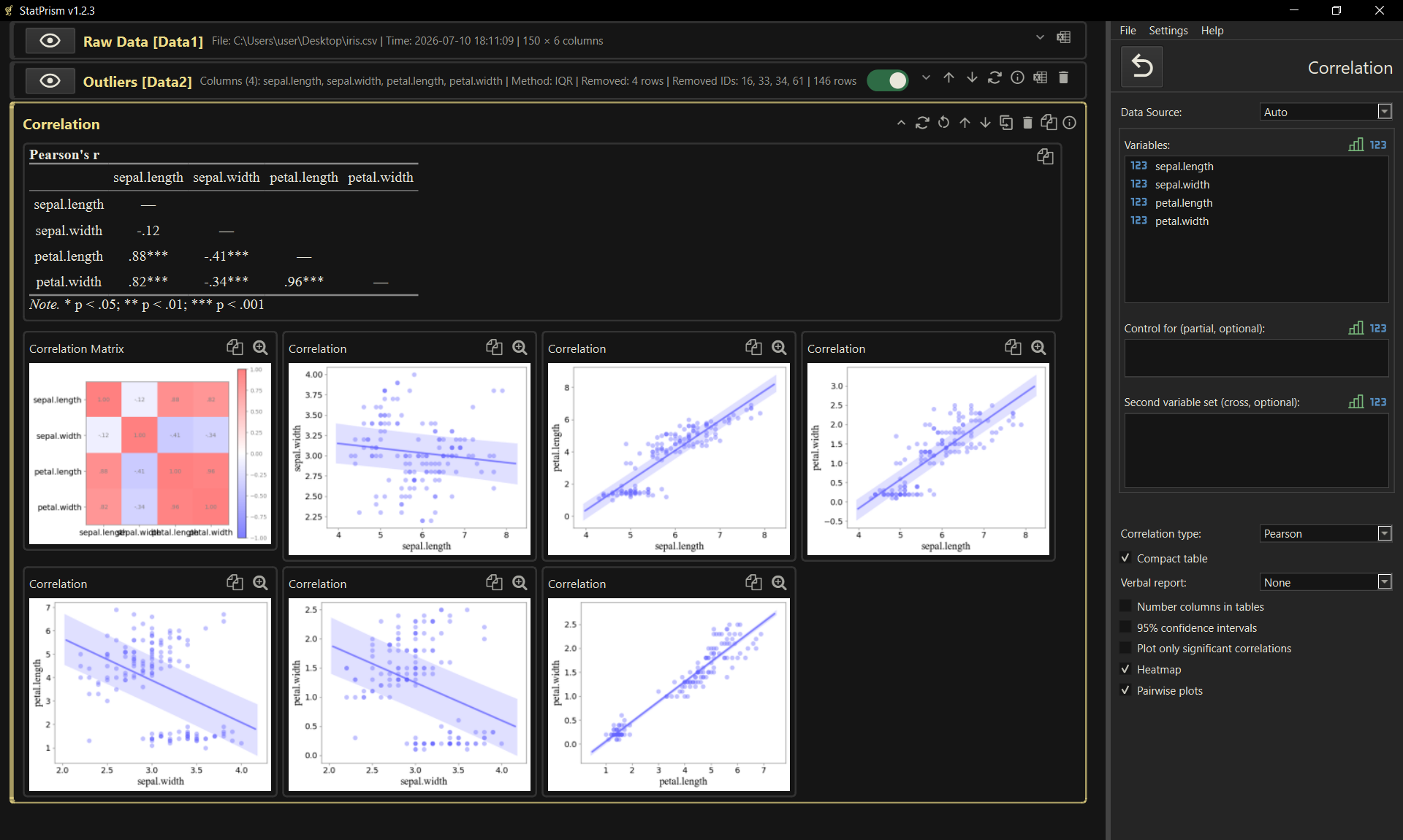Zoom petal.width vs petal.length plot
This screenshot has height=840, width=1403.
(779, 583)
